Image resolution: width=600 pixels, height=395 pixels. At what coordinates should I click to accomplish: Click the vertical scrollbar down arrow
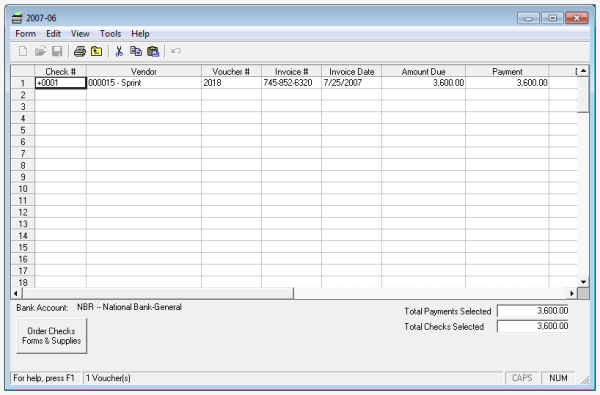(583, 282)
